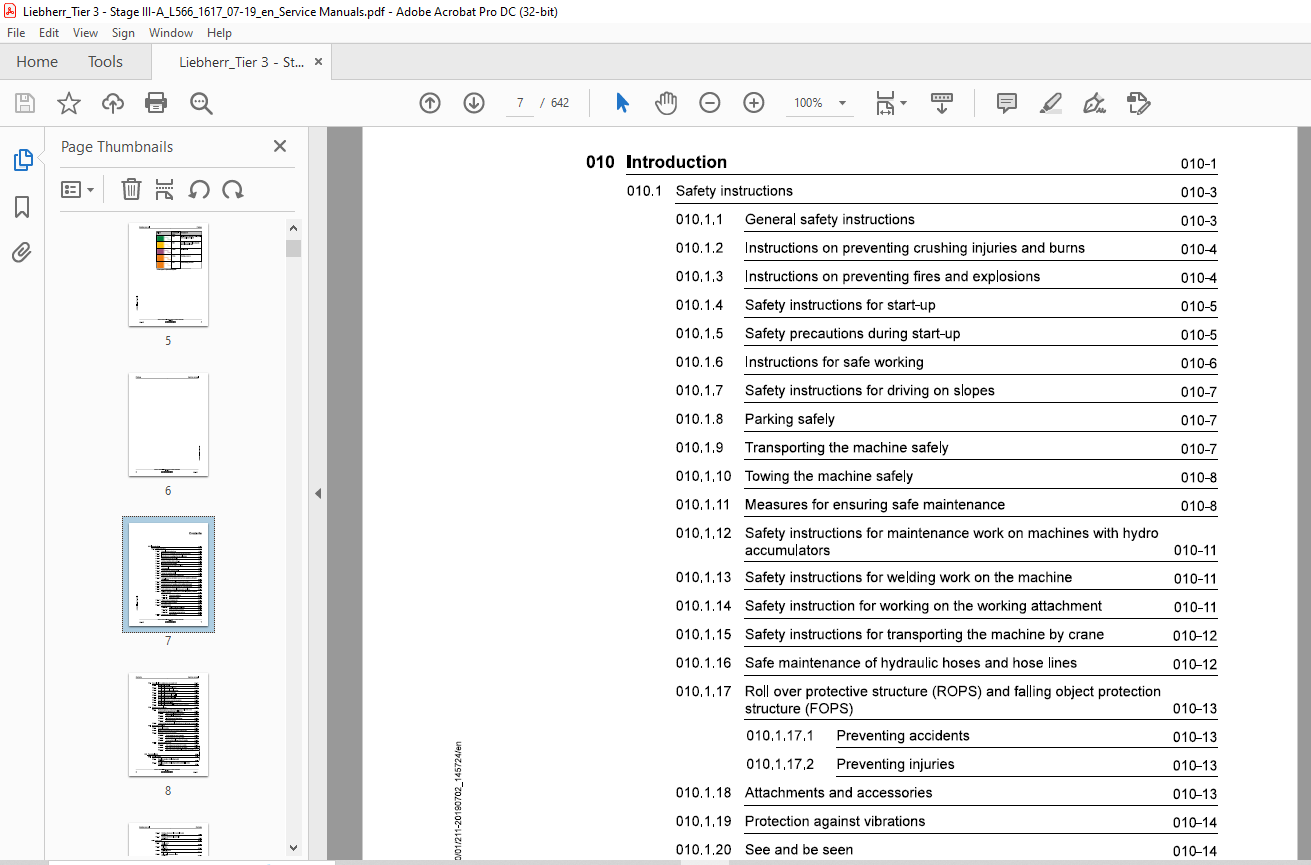Select the Liebherr_Tier 3 document tab
The image size is (1311, 865).
click(x=241, y=62)
